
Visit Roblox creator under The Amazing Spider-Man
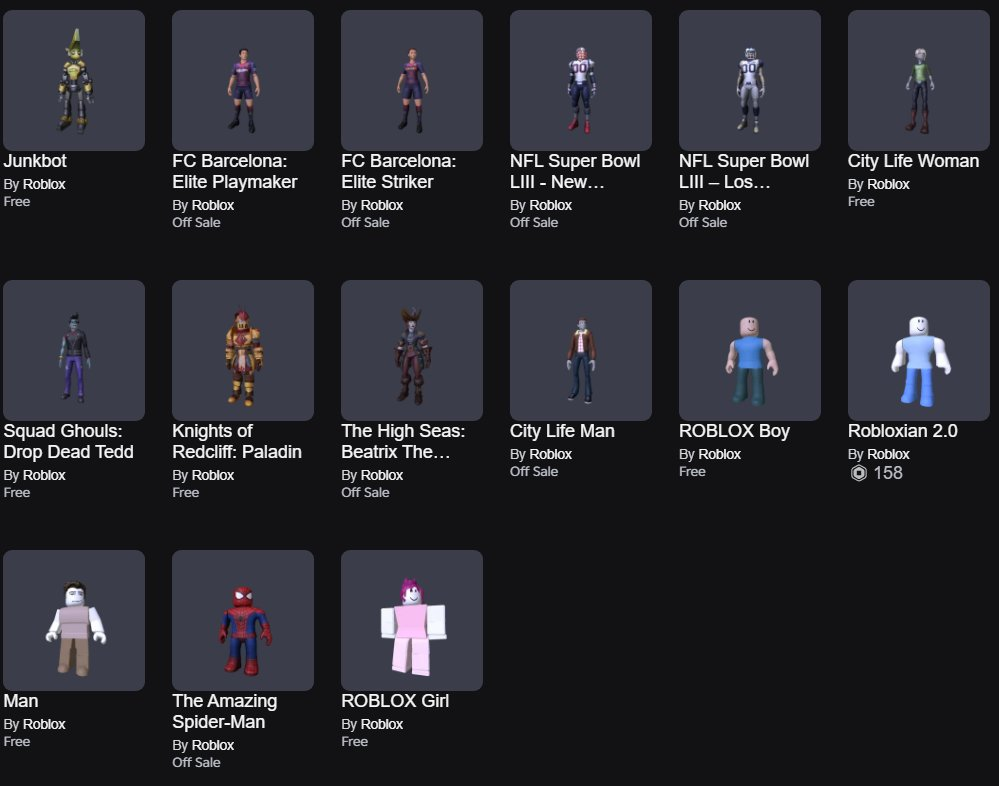coord(213,746)
